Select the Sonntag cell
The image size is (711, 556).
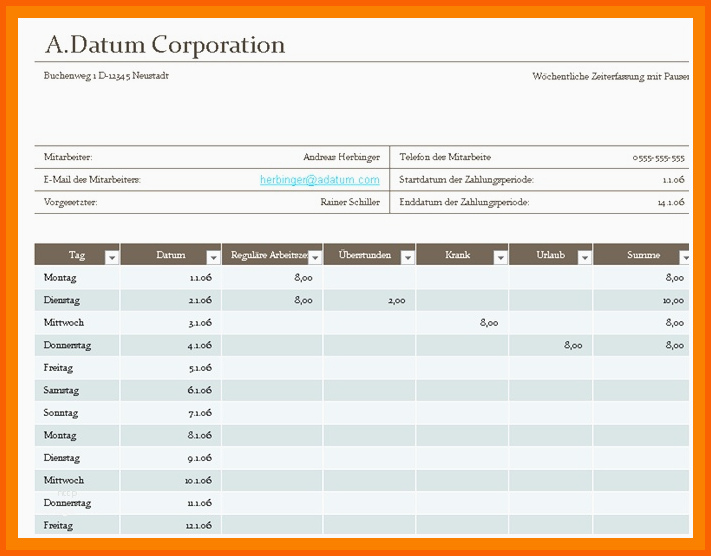pos(77,413)
